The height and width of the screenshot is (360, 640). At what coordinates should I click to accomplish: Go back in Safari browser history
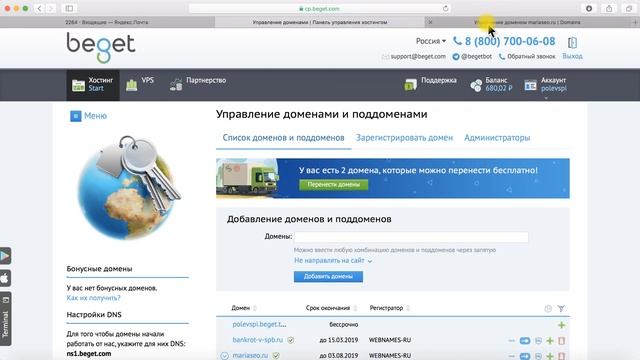(x=40, y=8)
